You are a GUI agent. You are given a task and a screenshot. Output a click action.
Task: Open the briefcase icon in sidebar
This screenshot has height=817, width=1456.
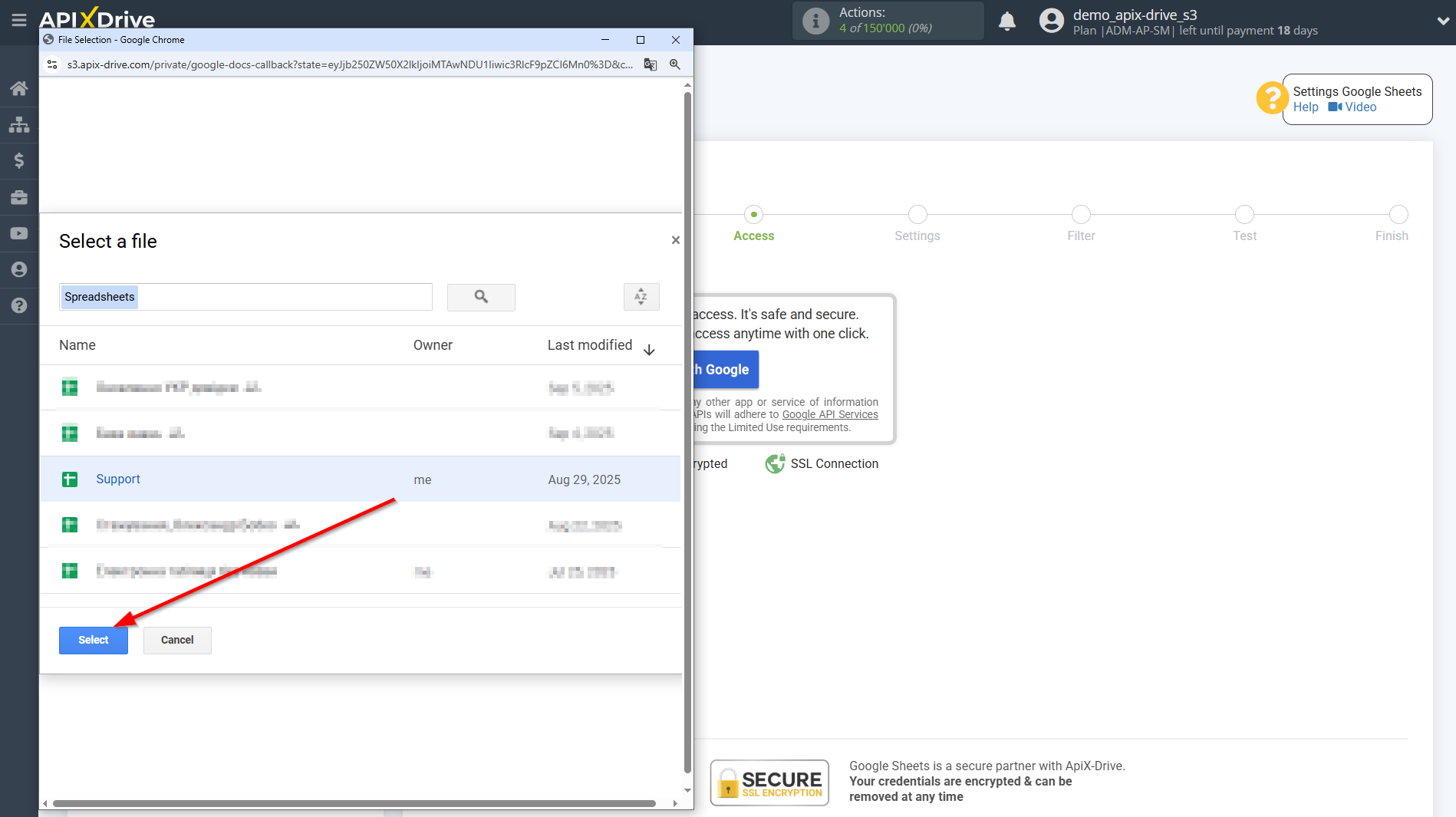[x=19, y=197]
